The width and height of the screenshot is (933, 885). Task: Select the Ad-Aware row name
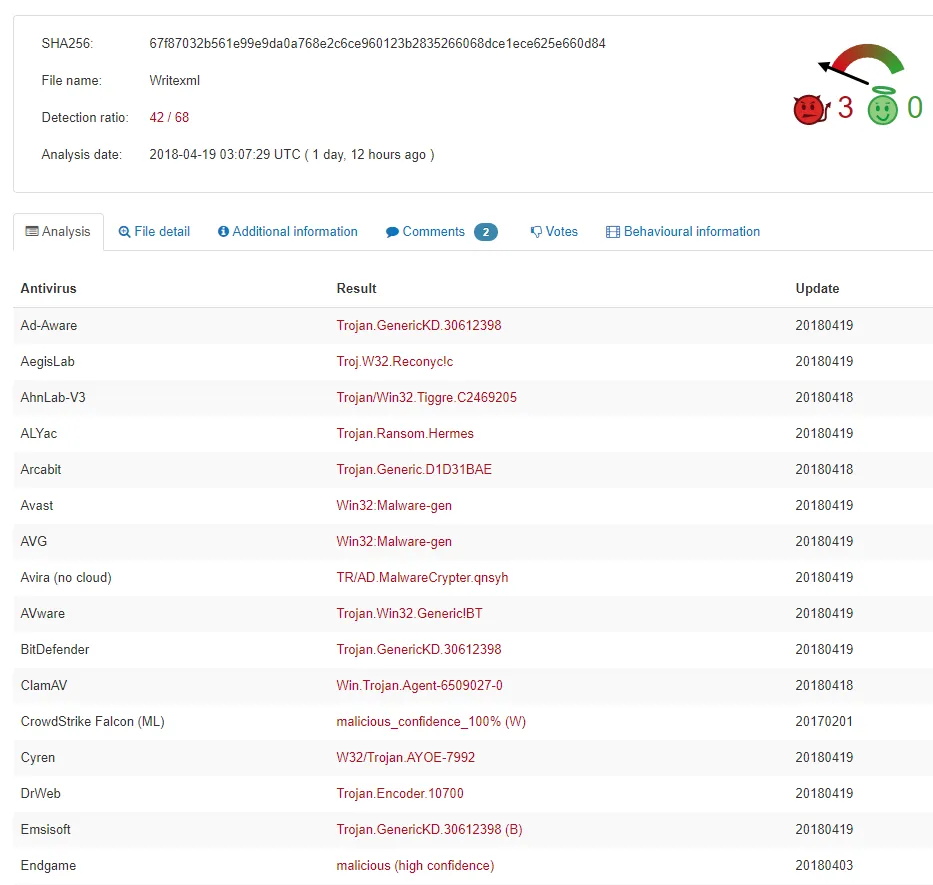(49, 326)
